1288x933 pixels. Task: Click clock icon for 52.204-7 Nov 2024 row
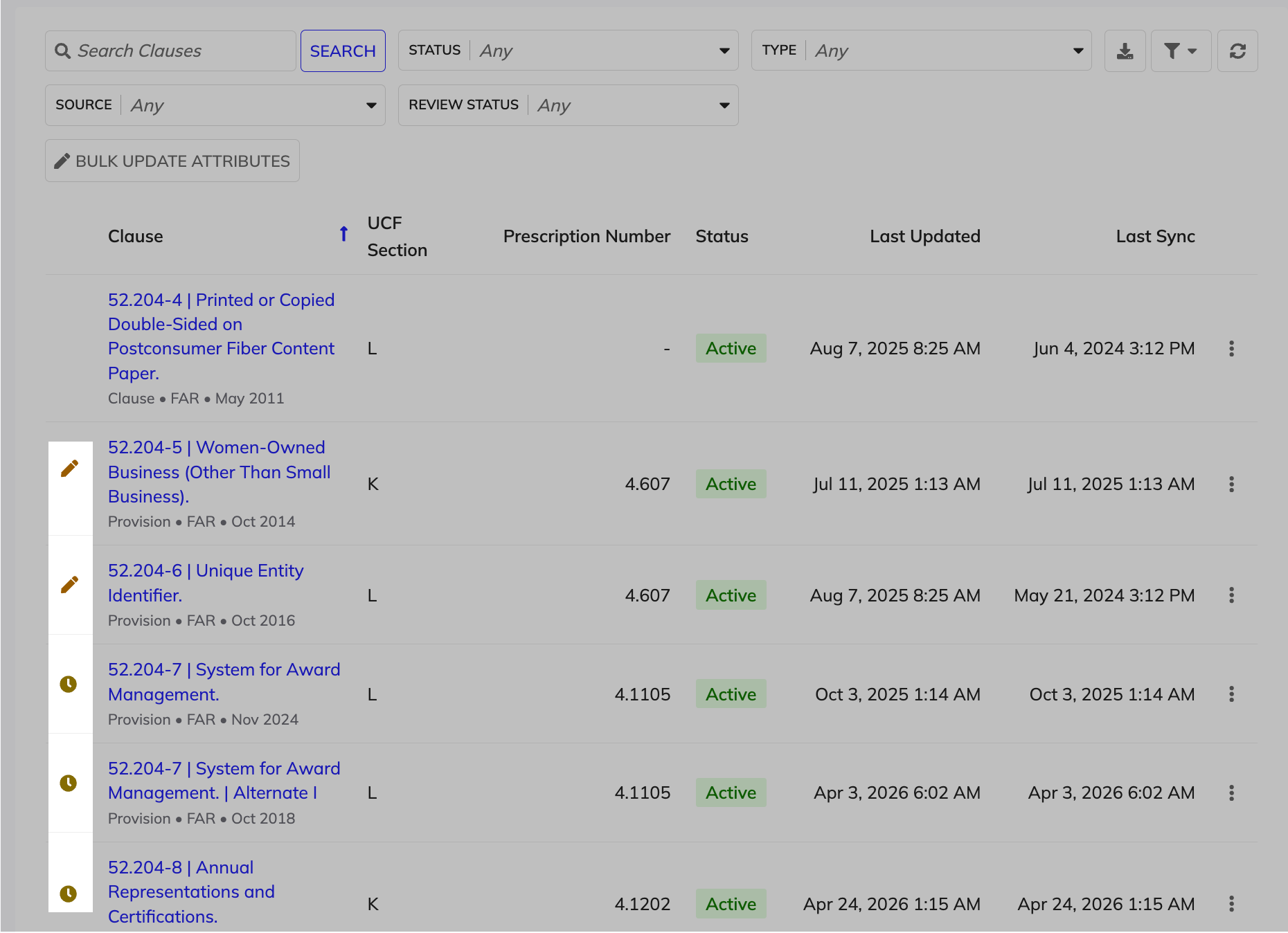point(69,684)
